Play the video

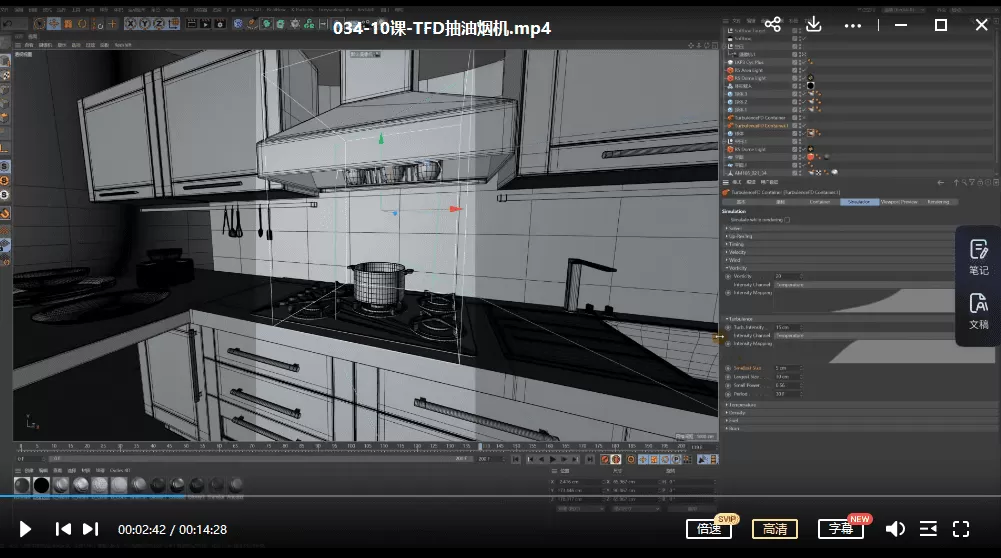pyautogui.click(x=26, y=529)
